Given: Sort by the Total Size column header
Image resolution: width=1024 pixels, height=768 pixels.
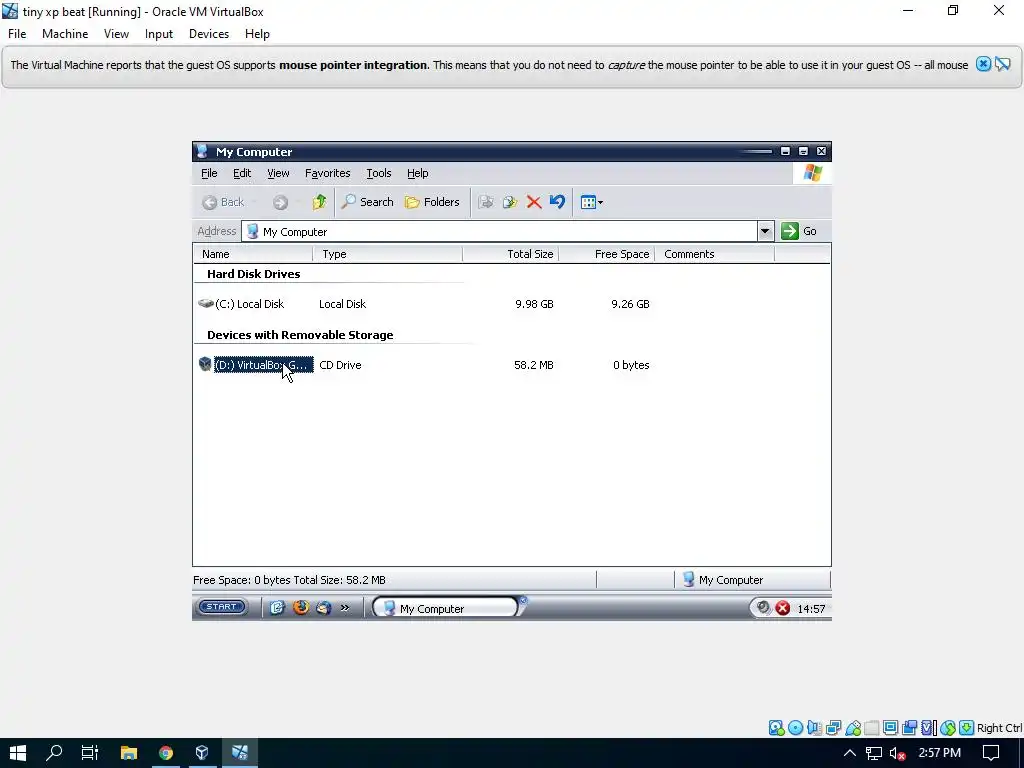Looking at the screenshot, I should pos(511,254).
